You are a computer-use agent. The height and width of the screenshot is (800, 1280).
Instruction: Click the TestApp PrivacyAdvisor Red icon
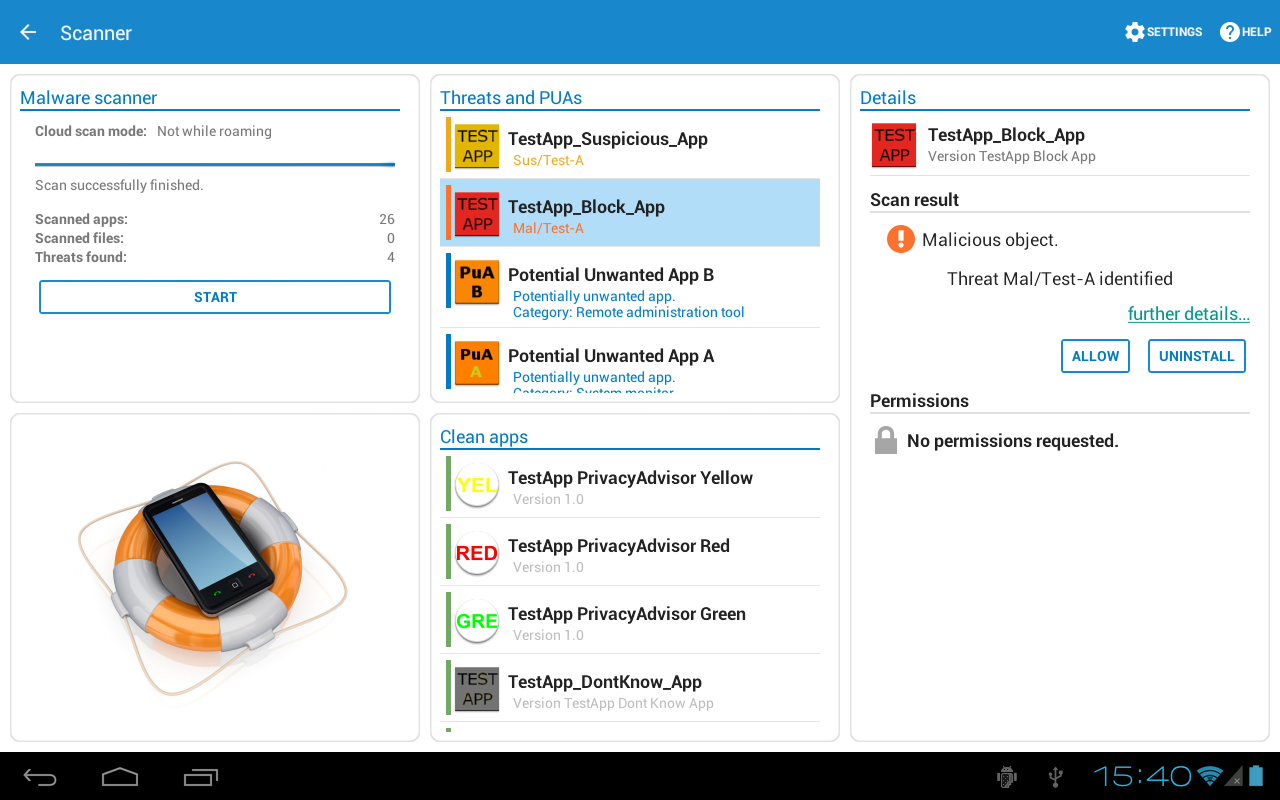[477, 552]
